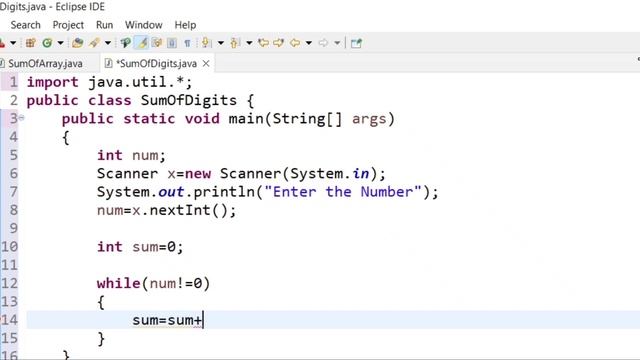Click 'main(String[] args)' on line 3
Viewport: 640px width, 360px height.
pyautogui.click(x=311, y=119)
